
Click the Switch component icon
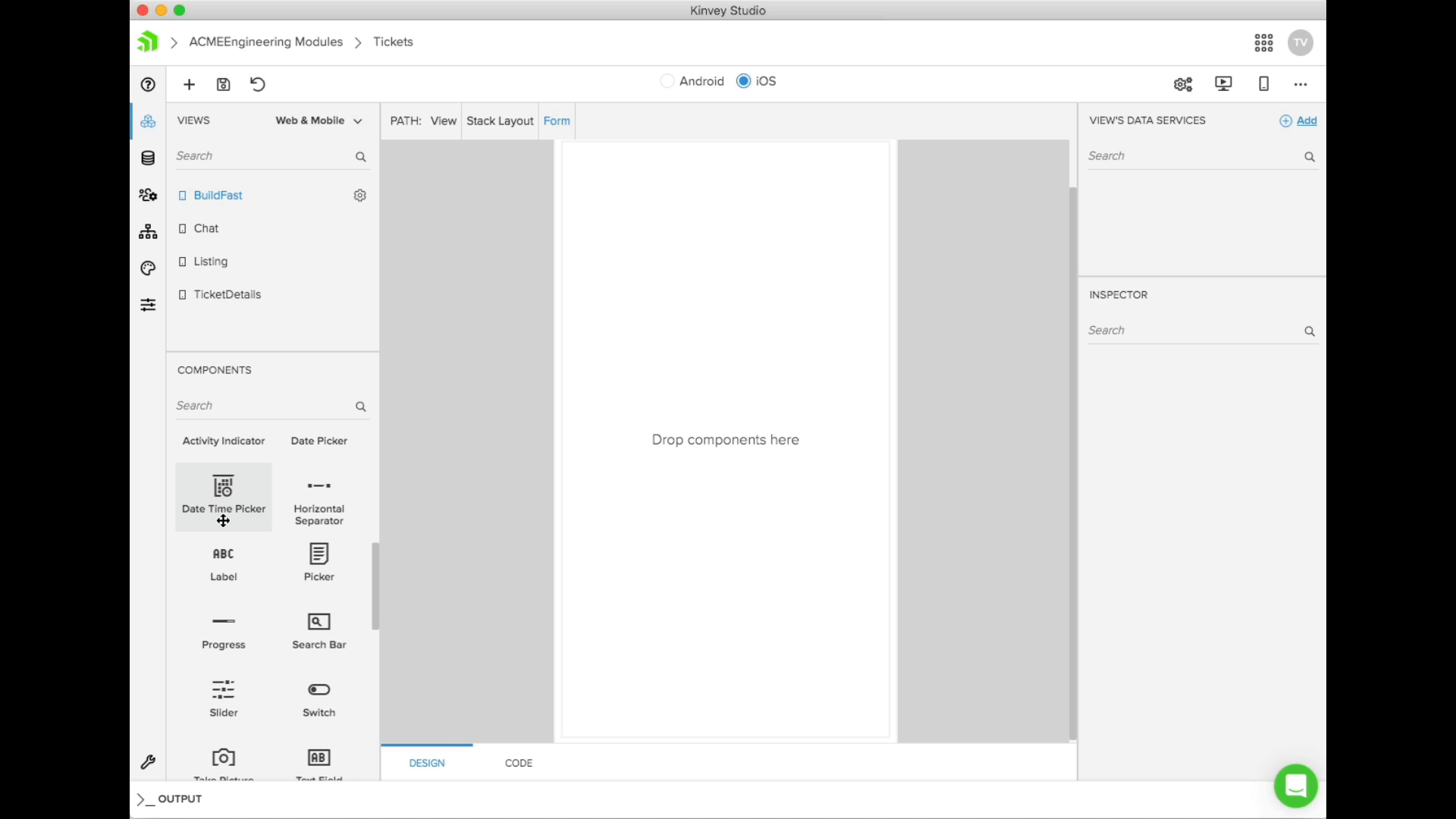(x=318, y=690)
